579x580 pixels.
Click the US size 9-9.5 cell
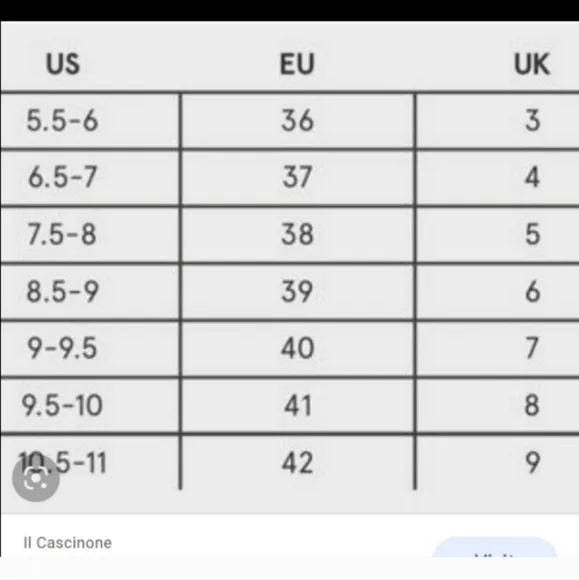(x=90, y=348)
